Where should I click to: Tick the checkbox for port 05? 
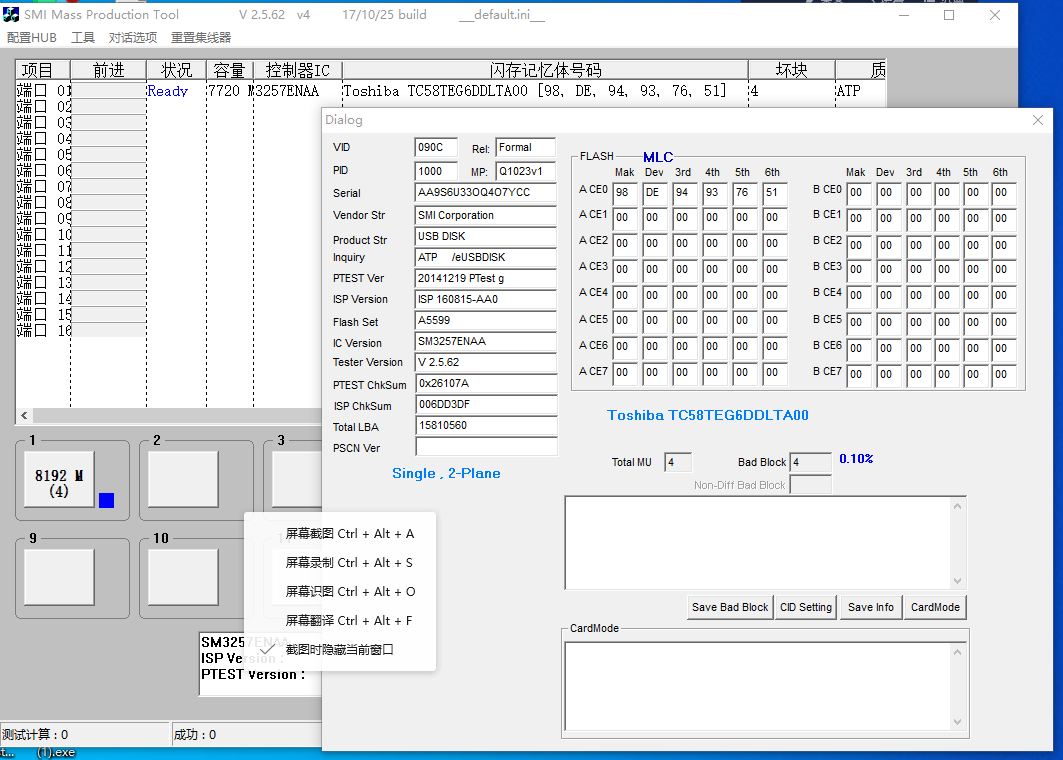click(x=41, y=155)
